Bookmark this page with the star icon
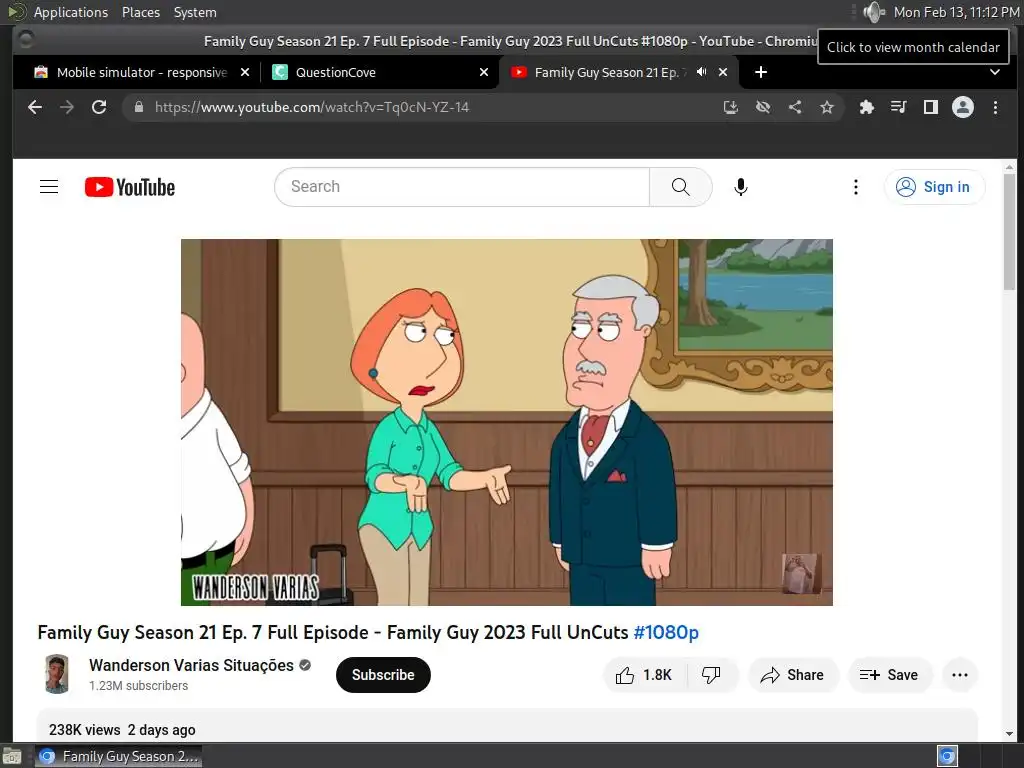The height and width of the screenshot is (768, 1024). tap(827, 107)
